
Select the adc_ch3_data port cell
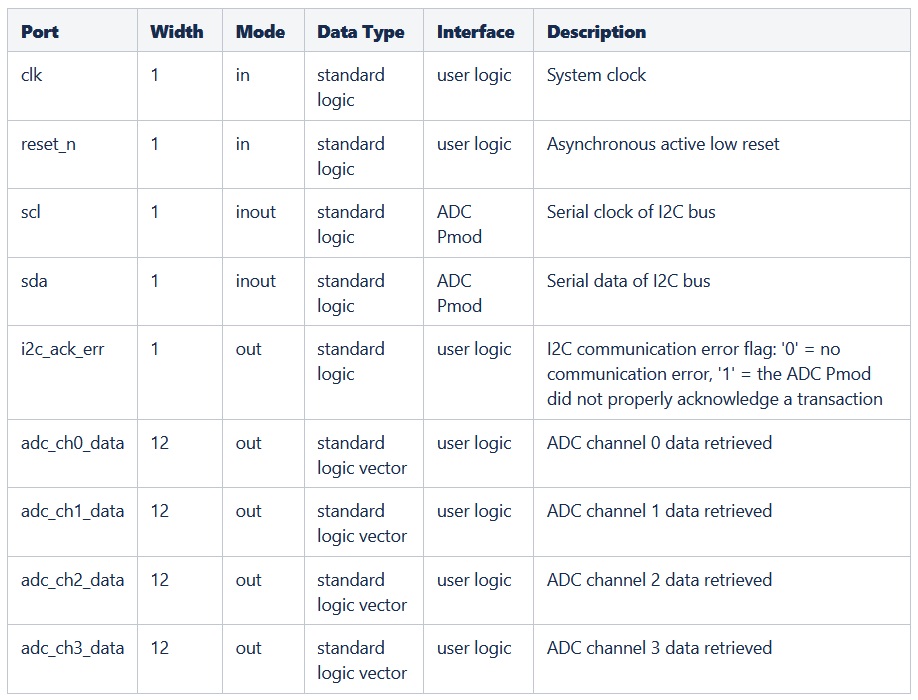point(72,648)
